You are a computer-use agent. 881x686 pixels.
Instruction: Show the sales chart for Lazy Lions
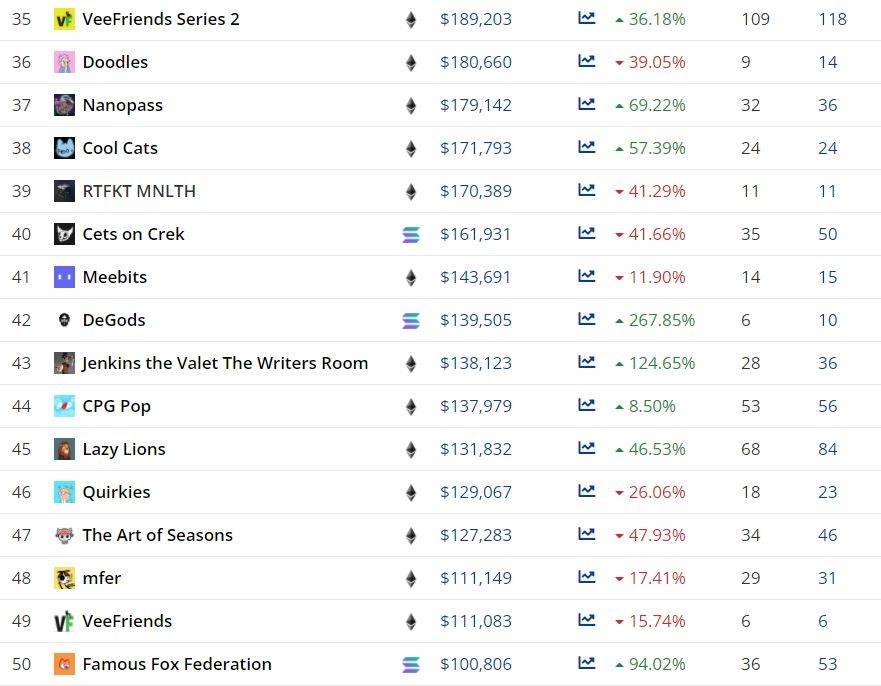[x=586, y=449]
